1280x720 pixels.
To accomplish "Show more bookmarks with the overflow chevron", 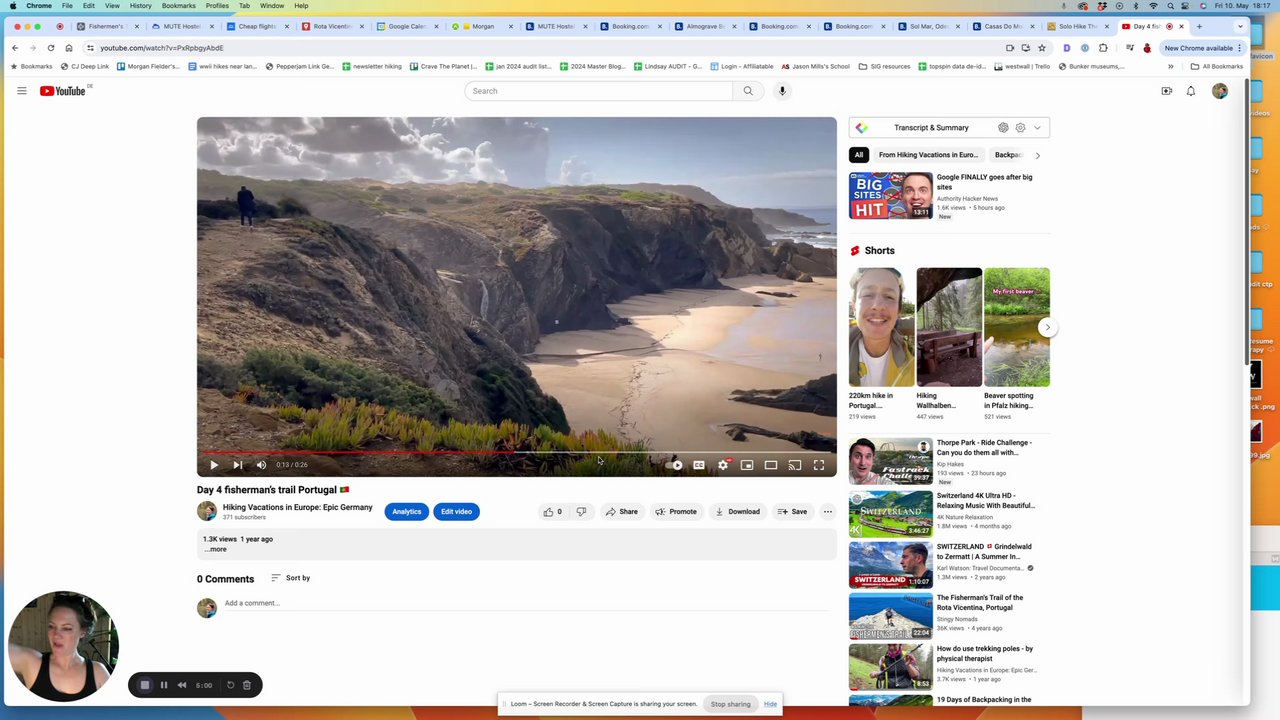I will pyautogui.click(x=1170, y=67).
